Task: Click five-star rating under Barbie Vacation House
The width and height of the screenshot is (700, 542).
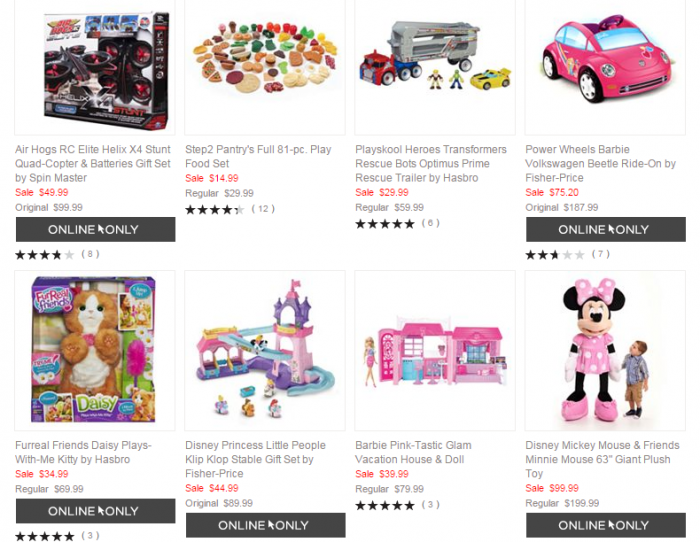Action: point(385,505)
